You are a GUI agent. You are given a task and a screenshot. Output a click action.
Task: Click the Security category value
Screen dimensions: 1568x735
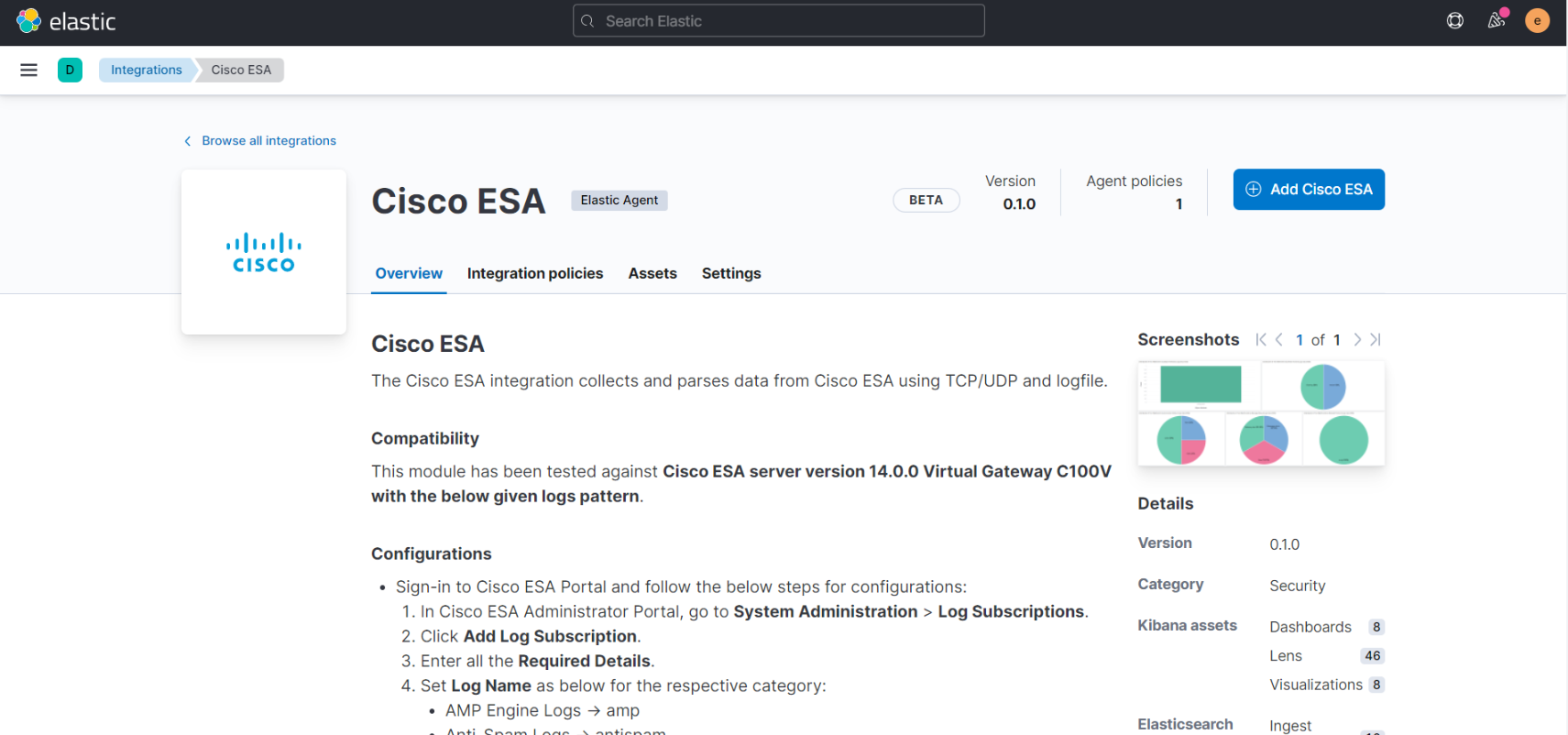point(1297,586)
